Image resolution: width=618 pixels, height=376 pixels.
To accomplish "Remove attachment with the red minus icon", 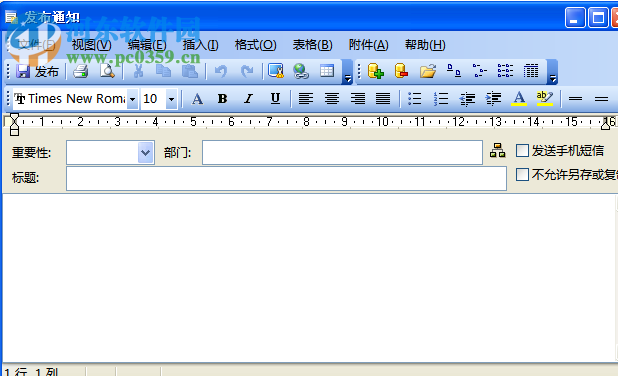I will pos(401,71).
